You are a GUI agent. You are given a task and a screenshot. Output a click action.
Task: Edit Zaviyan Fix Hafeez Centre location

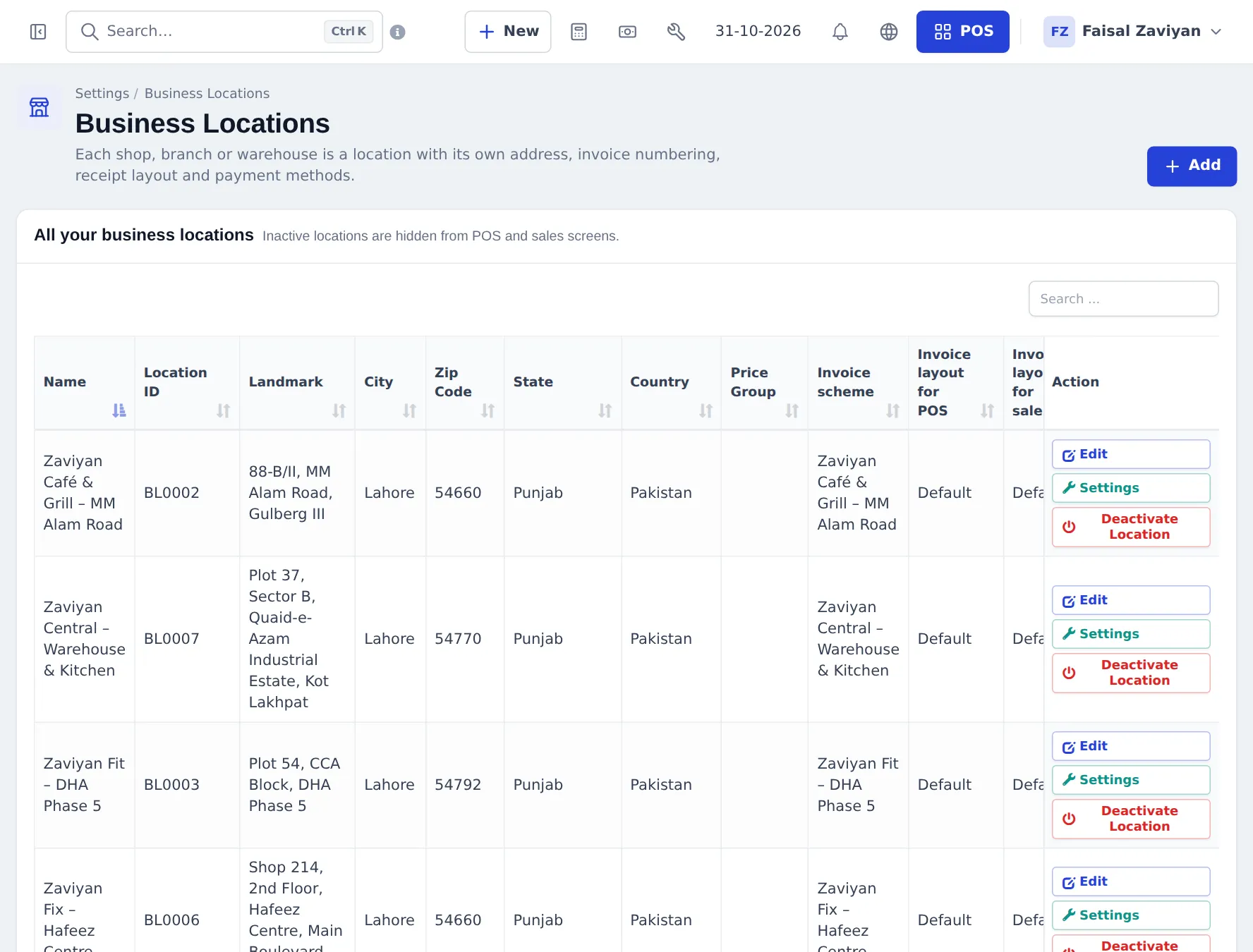[1131, 881]
